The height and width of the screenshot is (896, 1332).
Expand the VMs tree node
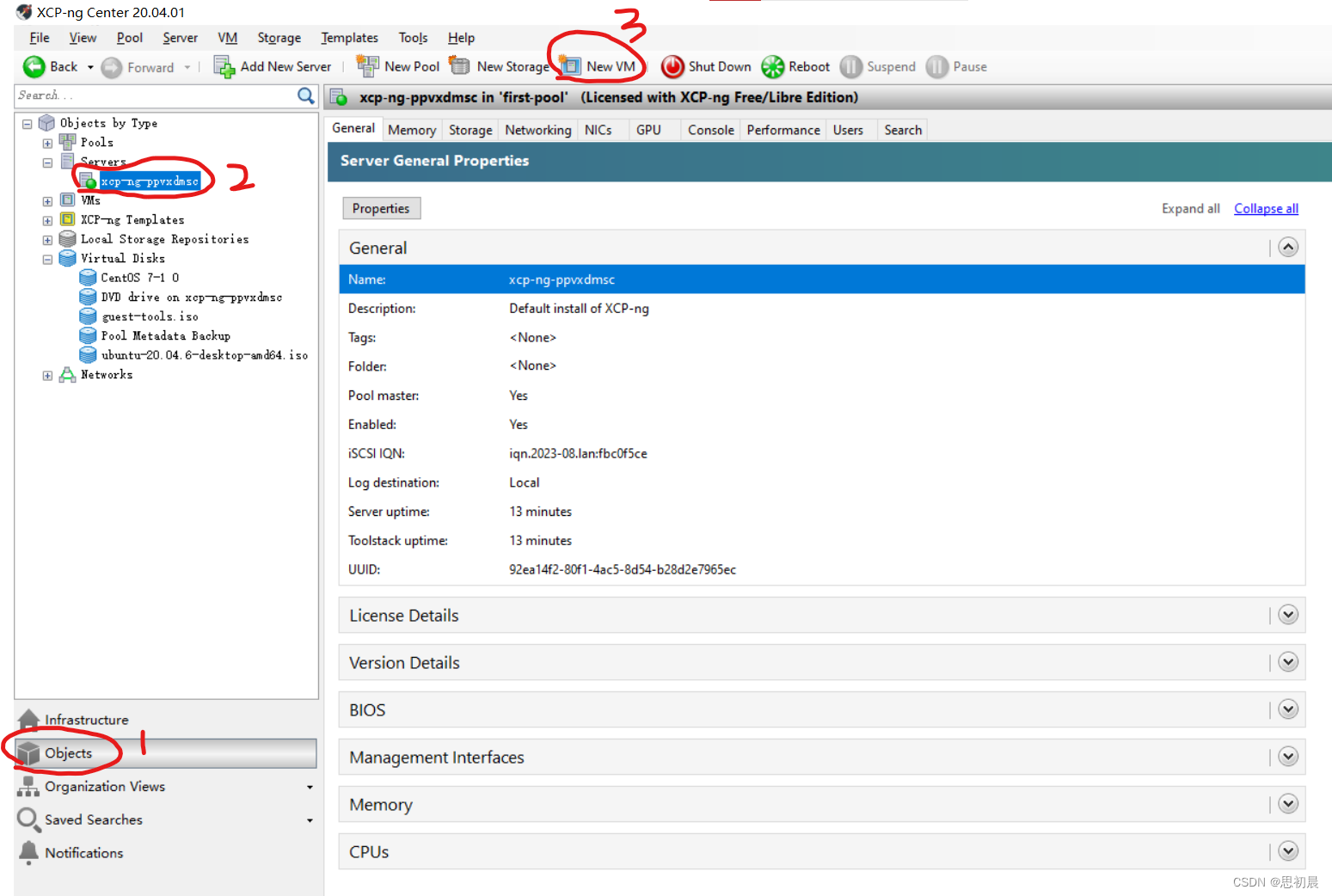[x=47, y=201]
